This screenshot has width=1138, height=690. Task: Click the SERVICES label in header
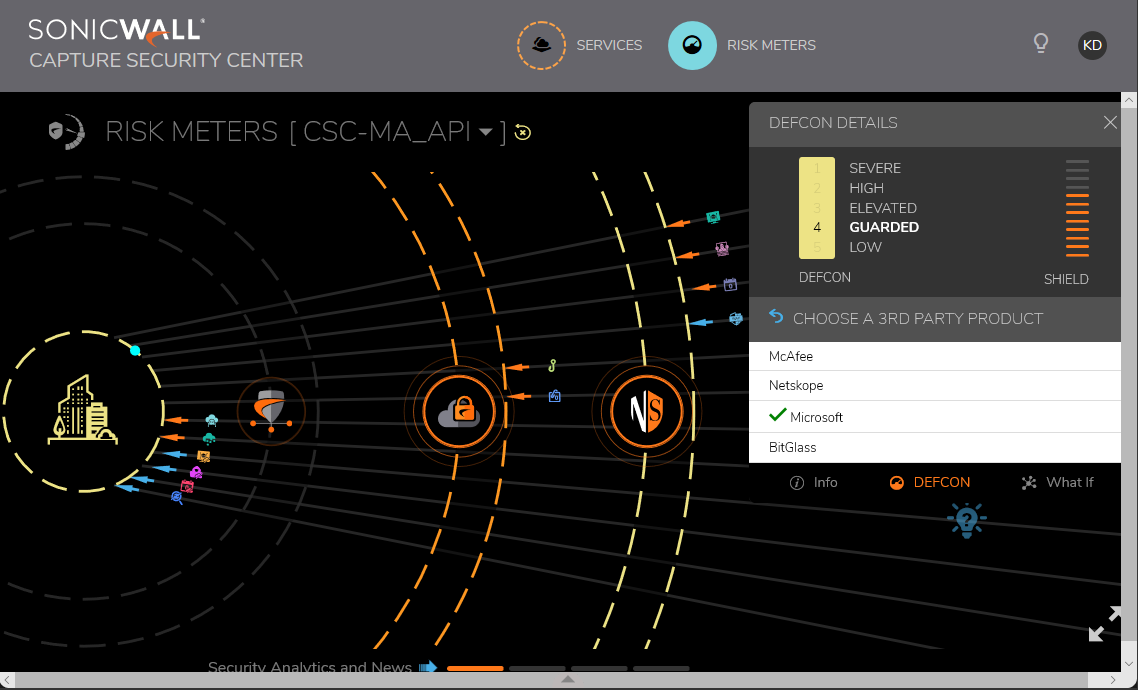click(609, 45)
